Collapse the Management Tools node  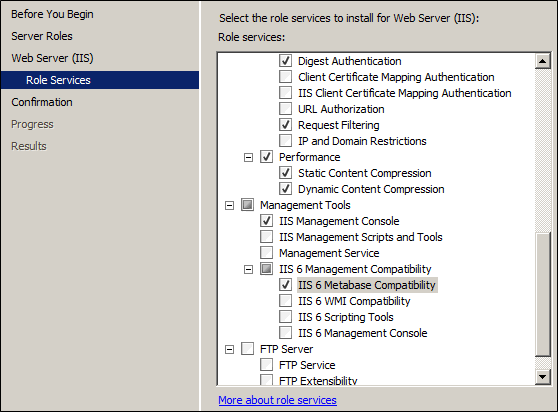coord(230,205)
